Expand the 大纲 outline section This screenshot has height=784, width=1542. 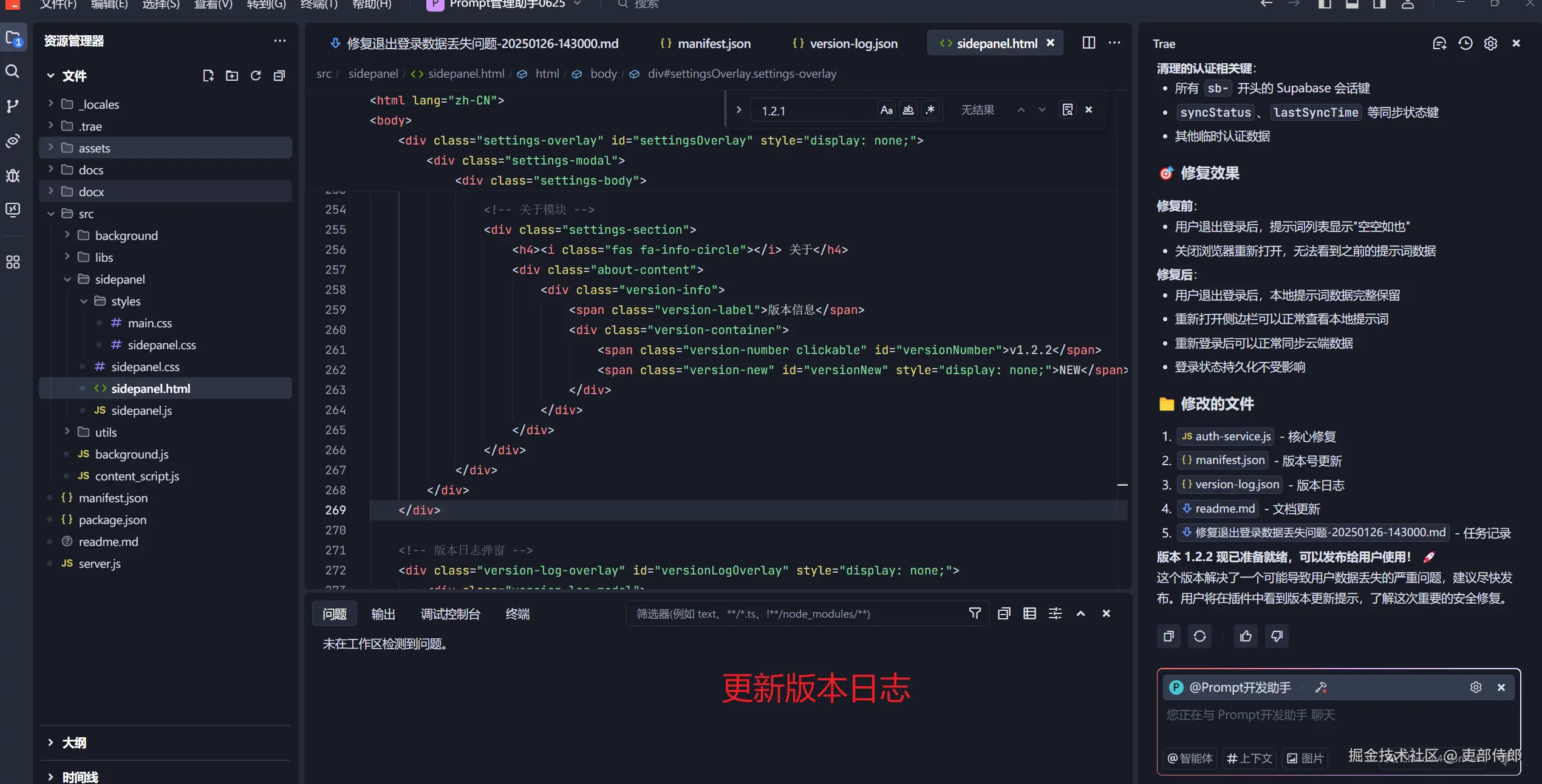pos(74,743)
